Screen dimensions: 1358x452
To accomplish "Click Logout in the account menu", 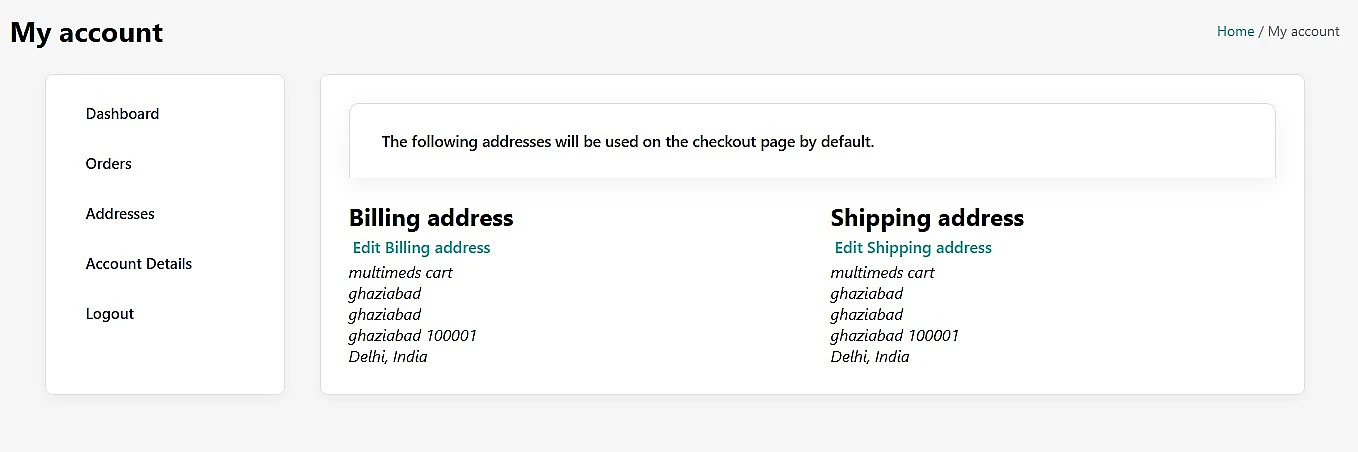I will pos(109,314).
